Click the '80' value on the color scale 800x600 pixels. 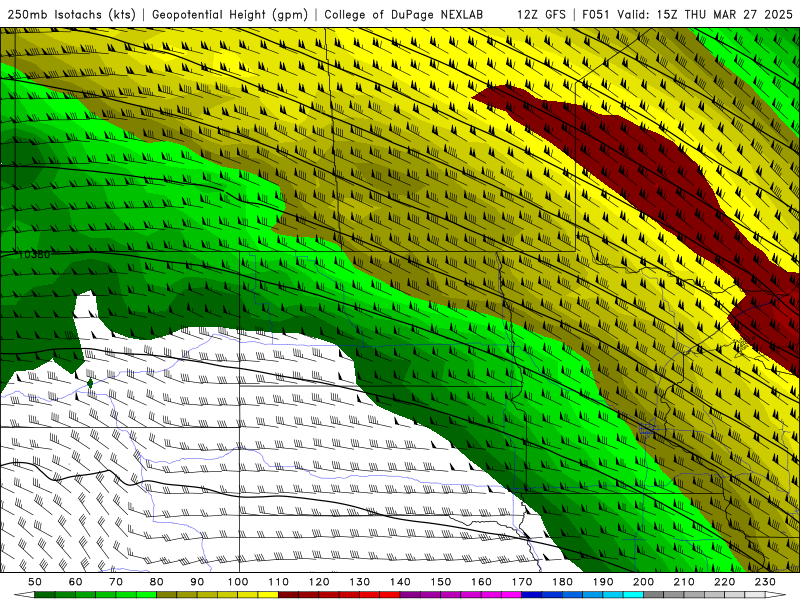[x=157, y=582]
